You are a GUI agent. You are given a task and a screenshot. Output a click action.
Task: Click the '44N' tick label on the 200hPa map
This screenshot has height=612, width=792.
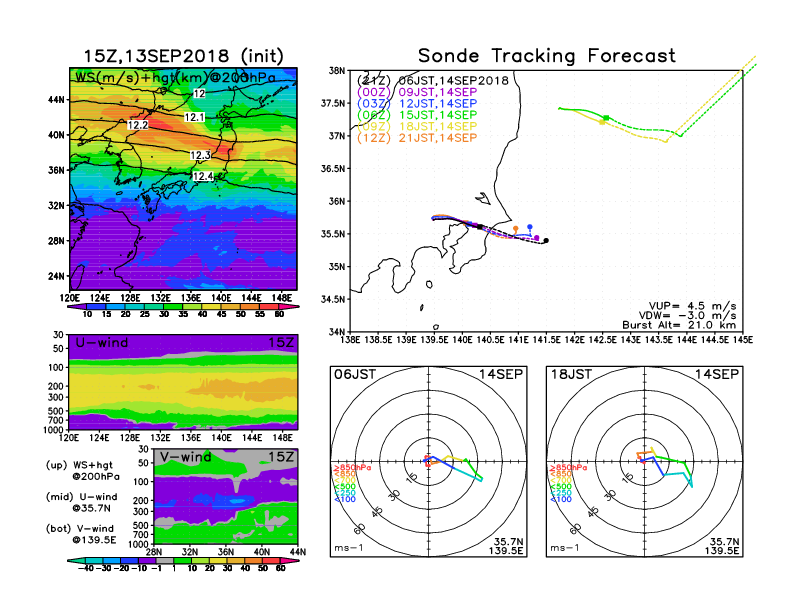pyautogui.click(x=56, y=99)
